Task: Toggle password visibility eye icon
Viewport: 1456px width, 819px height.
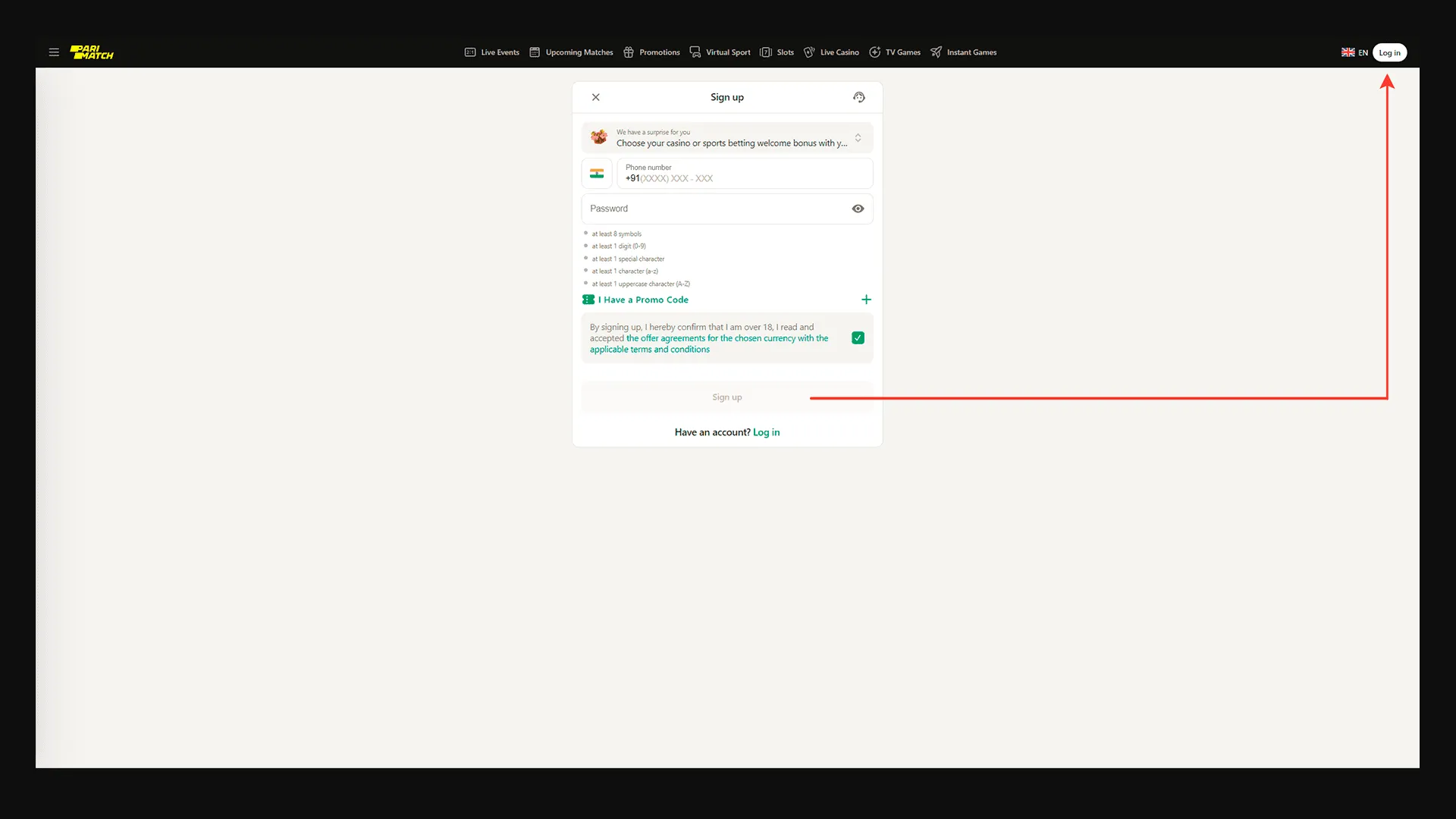Action: pos(858,209)
